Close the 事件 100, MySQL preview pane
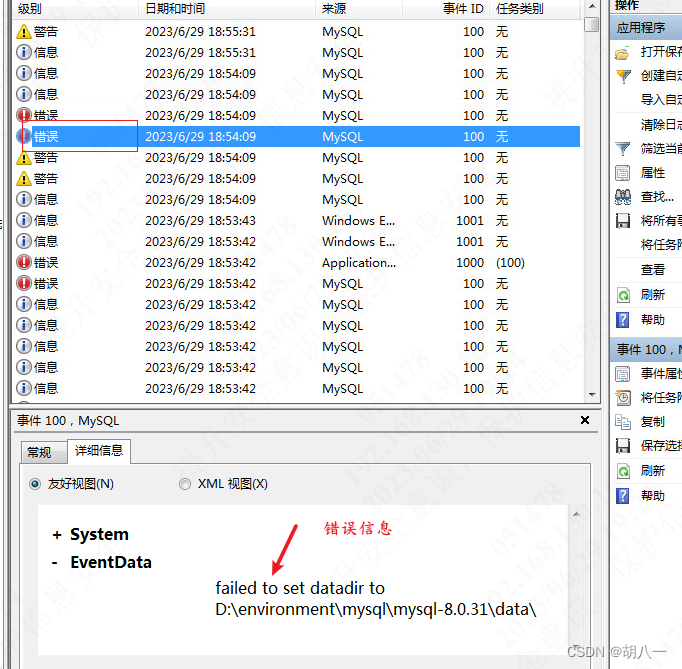The width and height of the screenshot is (682, 669). click(585, 420)
